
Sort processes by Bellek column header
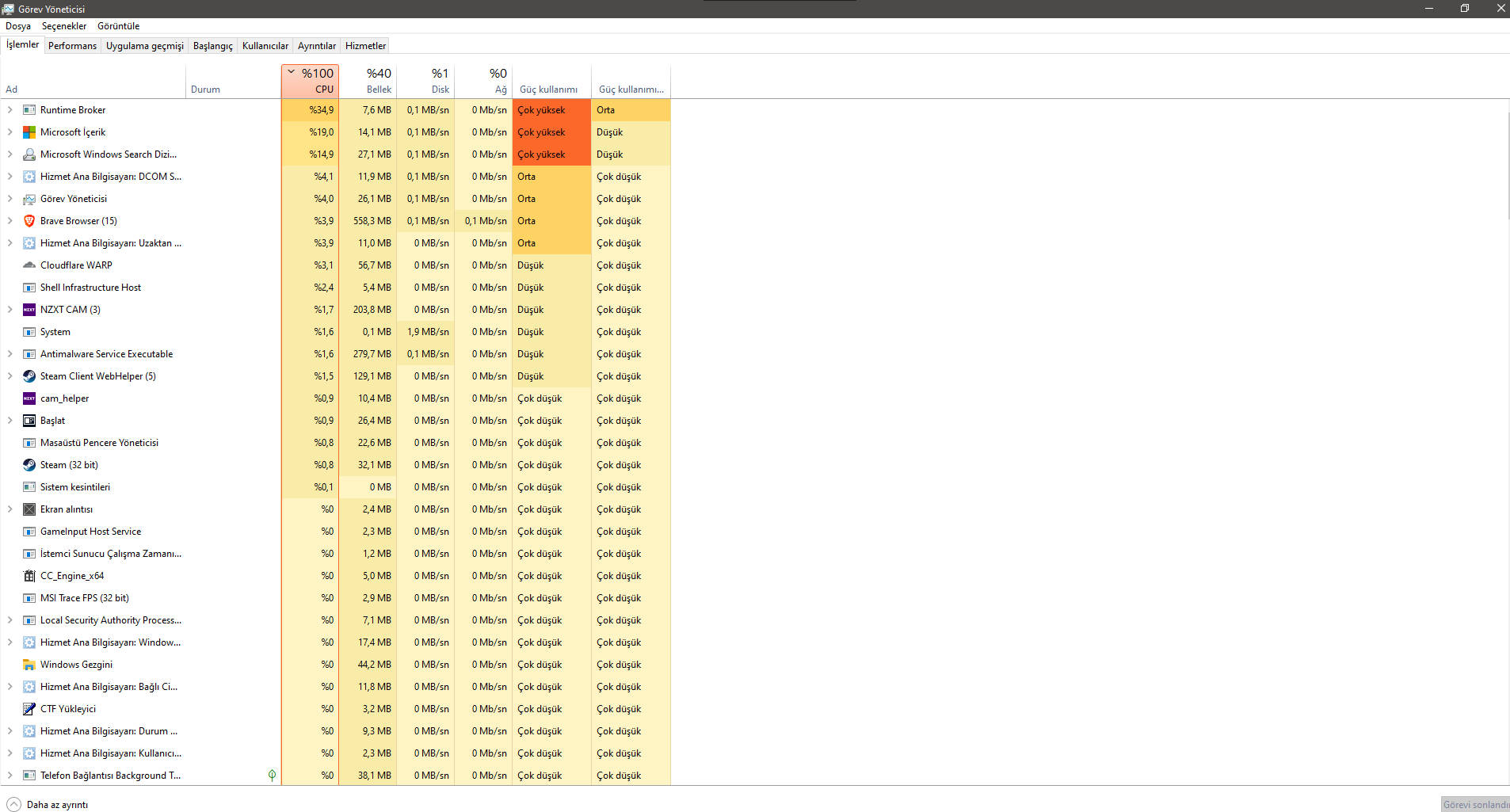368,82
